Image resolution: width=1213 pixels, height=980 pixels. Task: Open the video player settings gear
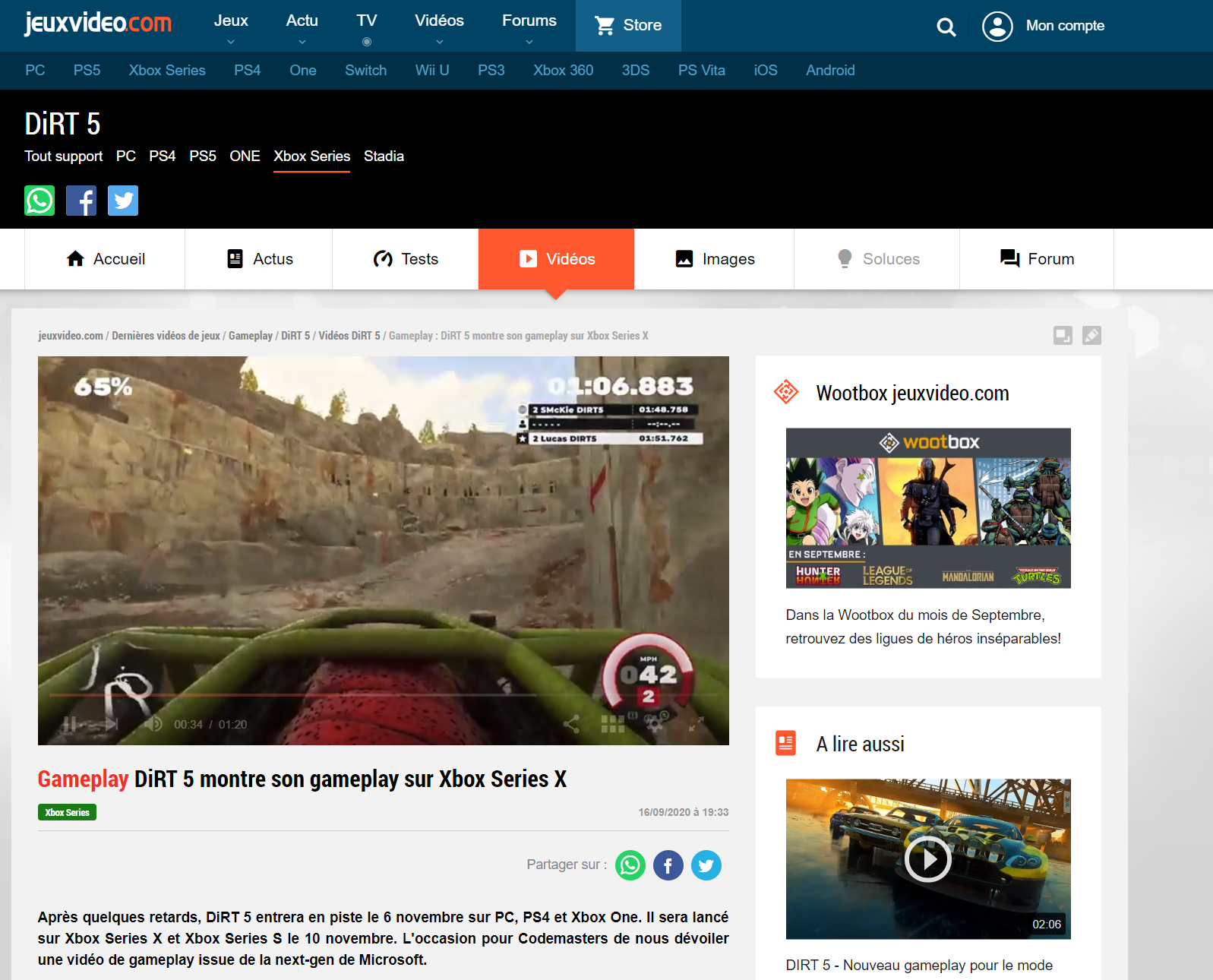655,724
